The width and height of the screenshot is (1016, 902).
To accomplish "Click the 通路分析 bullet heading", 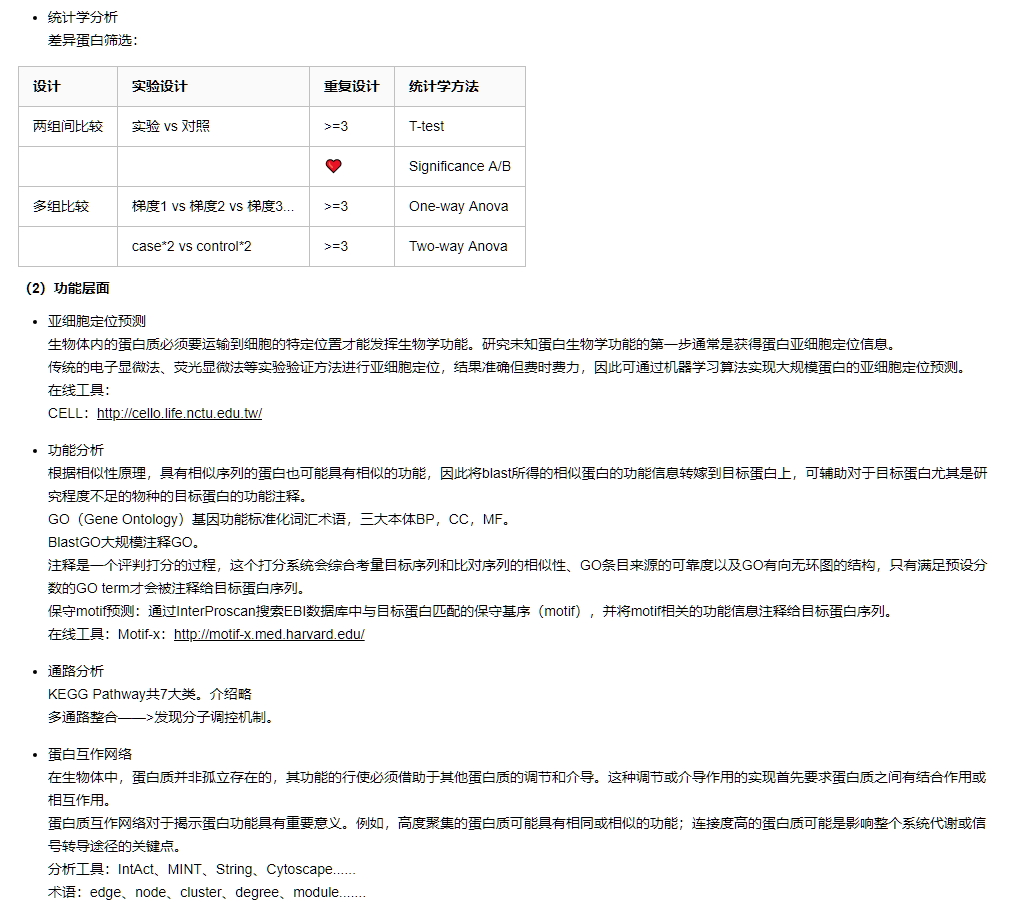I will tap(75, 671).
